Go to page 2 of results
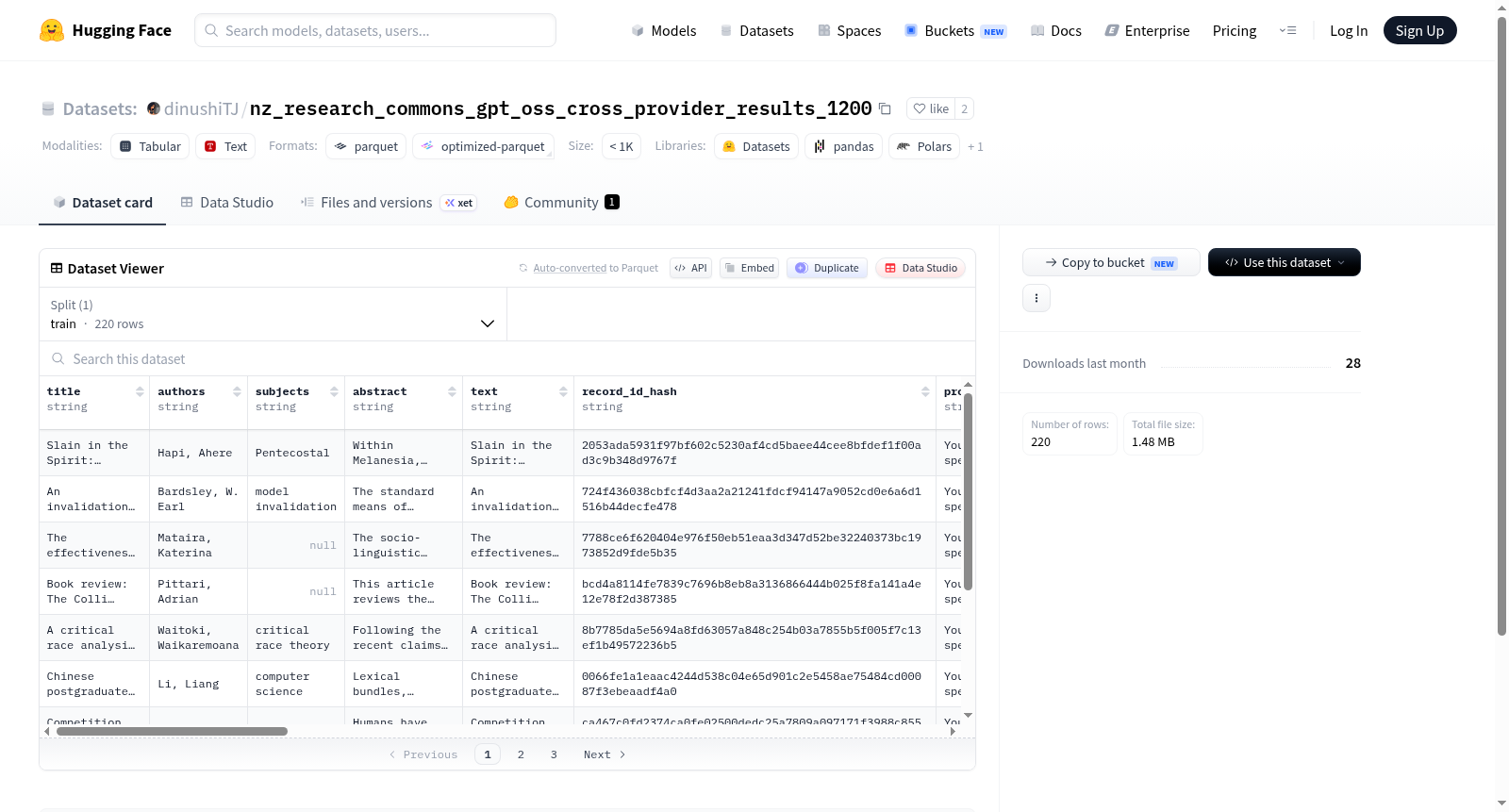Image resolution: width=1509 pixels, height=812 pixels. 521,754
